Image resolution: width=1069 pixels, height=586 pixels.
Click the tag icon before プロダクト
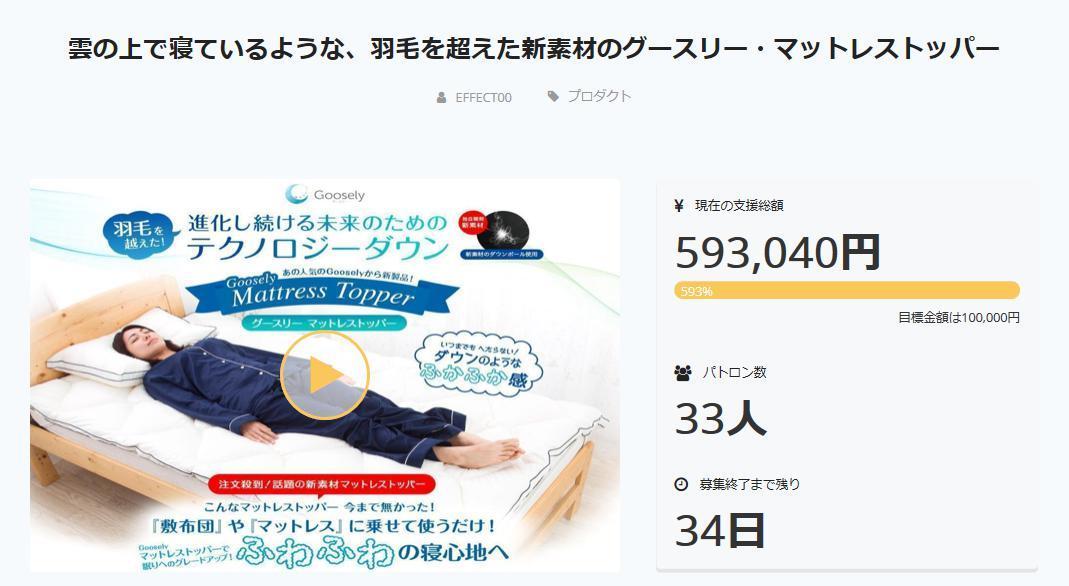point(553,96)
